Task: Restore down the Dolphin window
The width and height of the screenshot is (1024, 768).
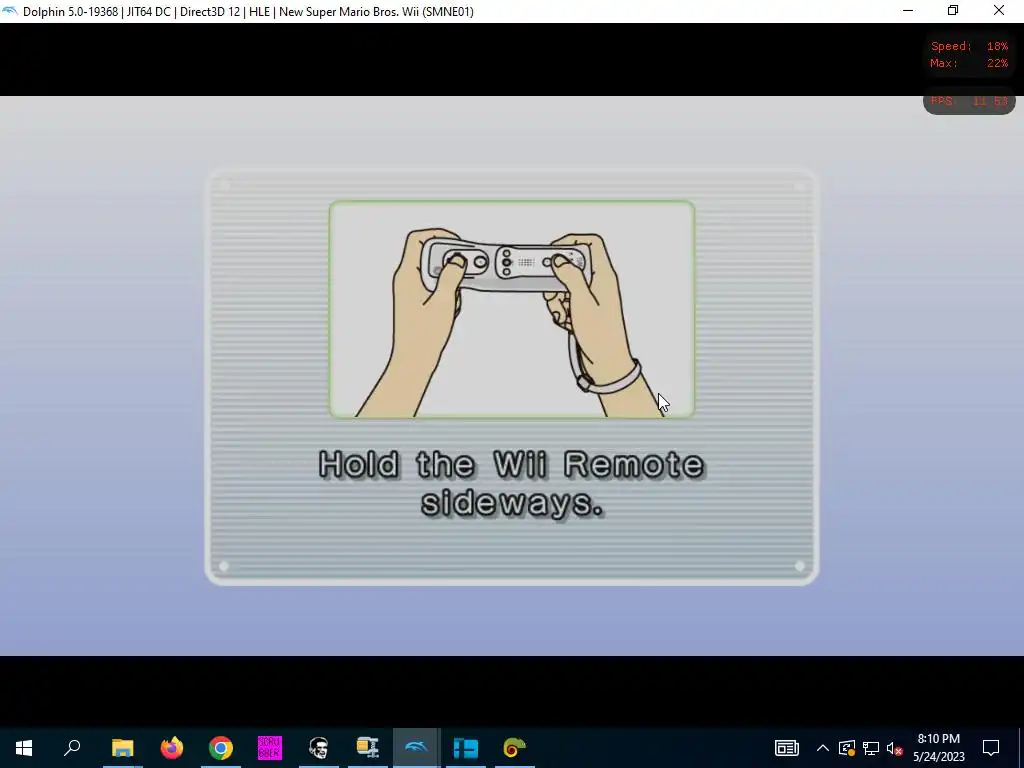Action: pyautogui.click(x=953, y=11)
